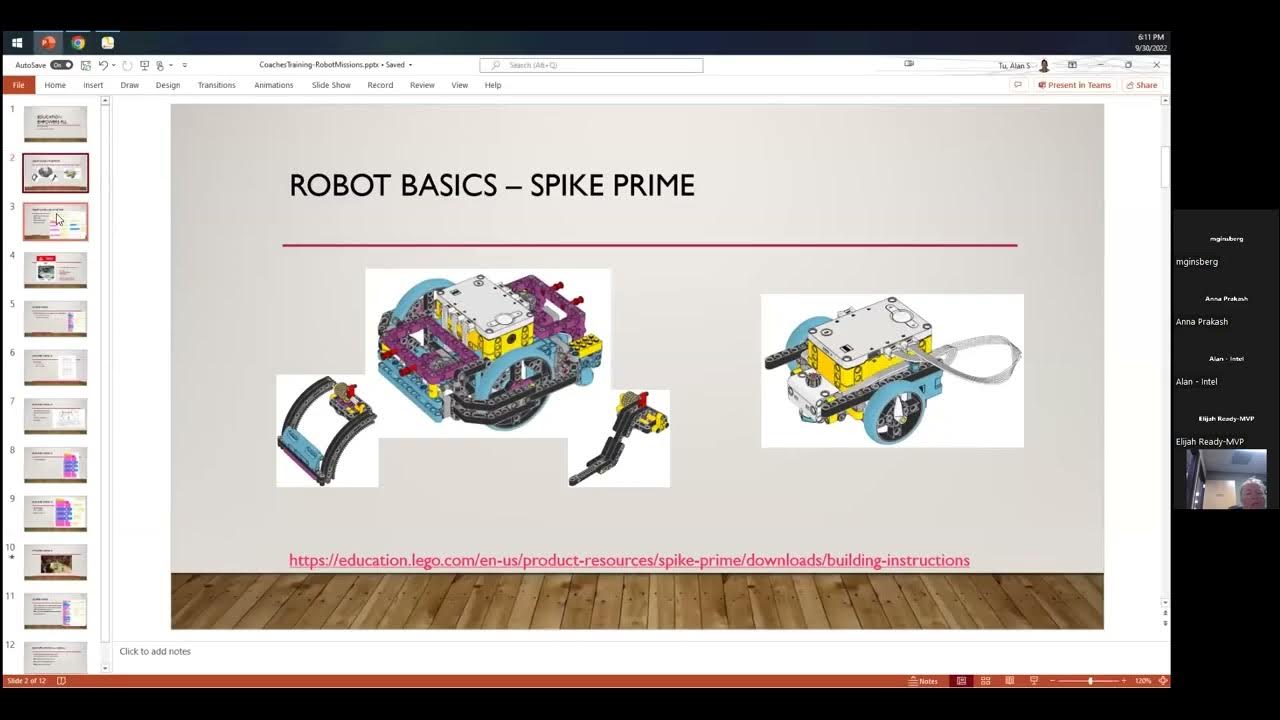The image size is (1280, 720).
Task: Select slide 1 thumbnail
Action: point(55,124)
